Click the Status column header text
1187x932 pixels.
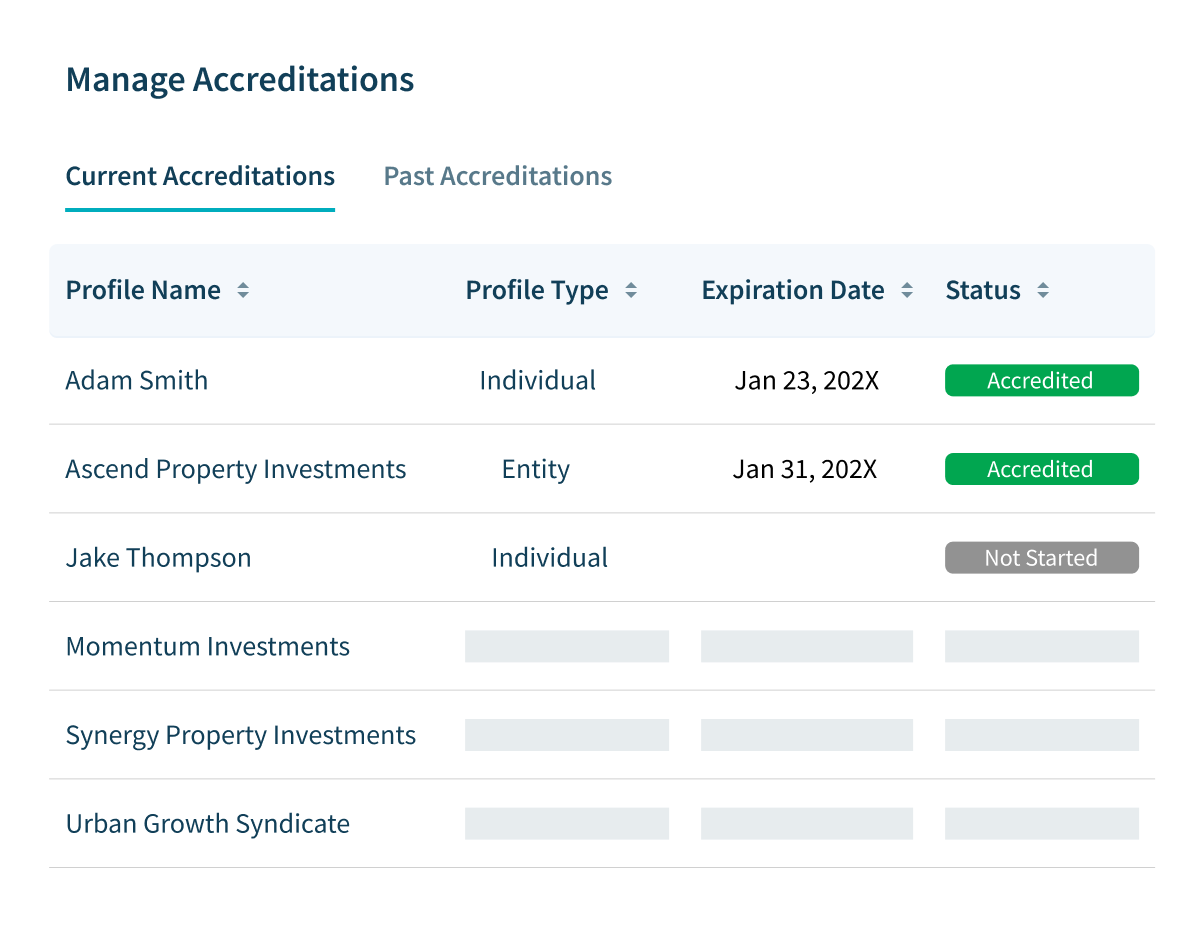click(x=983, y=290)
